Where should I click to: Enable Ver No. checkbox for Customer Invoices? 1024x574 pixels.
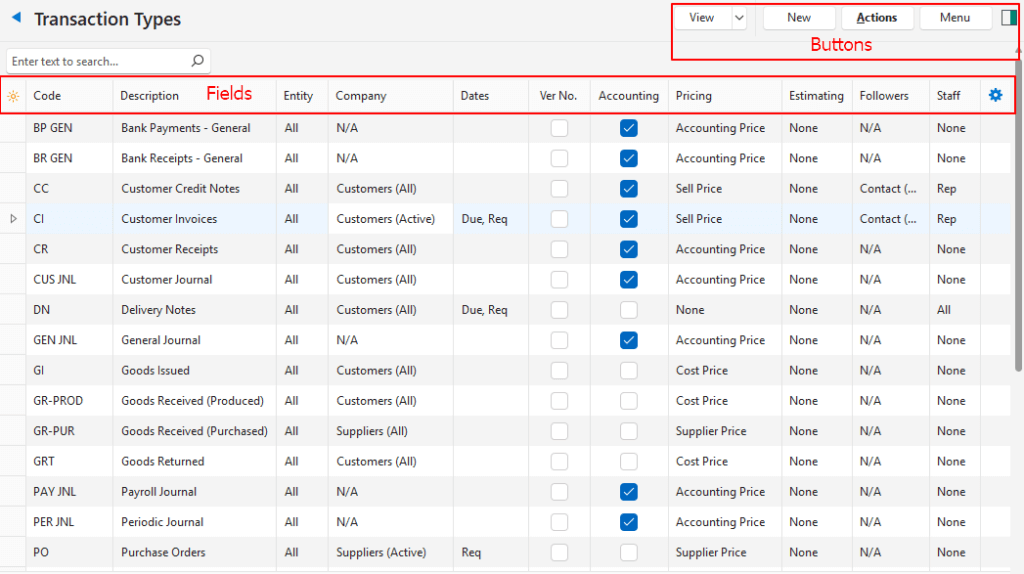559,218
